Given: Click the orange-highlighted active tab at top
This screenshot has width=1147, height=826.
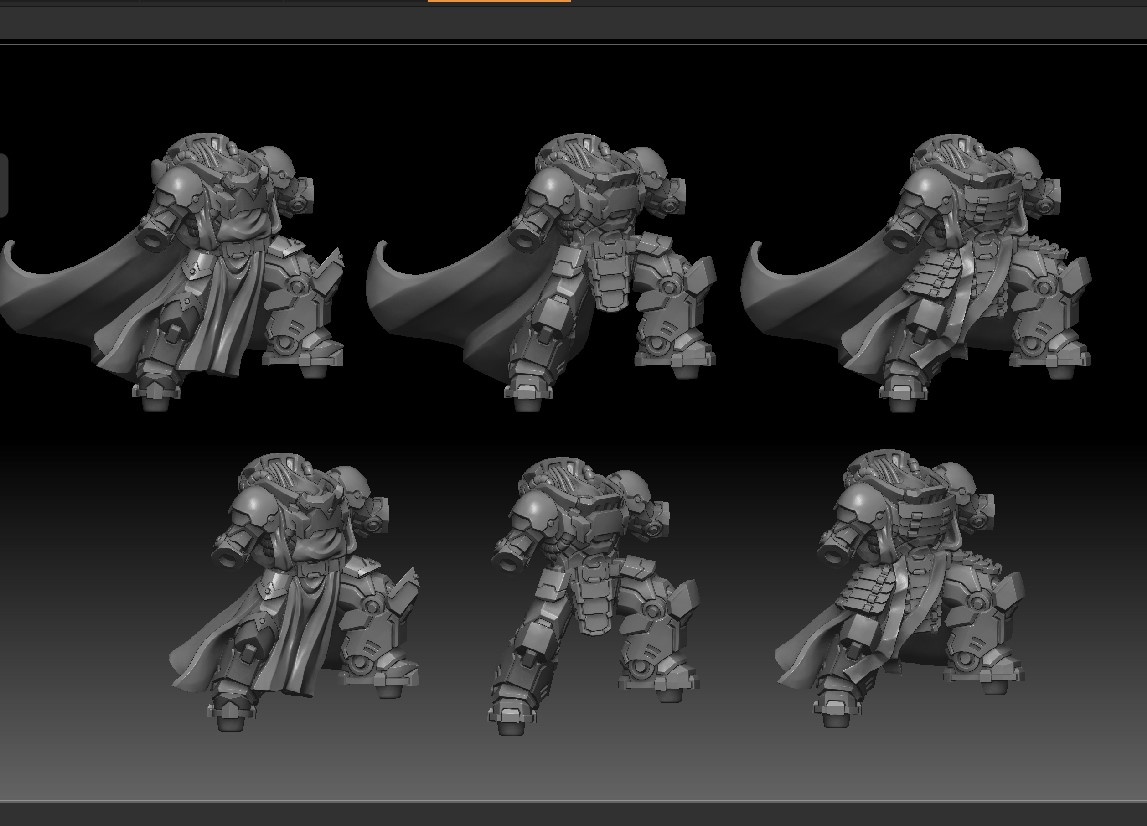Looking at the screenshot, I should (499, 1).
